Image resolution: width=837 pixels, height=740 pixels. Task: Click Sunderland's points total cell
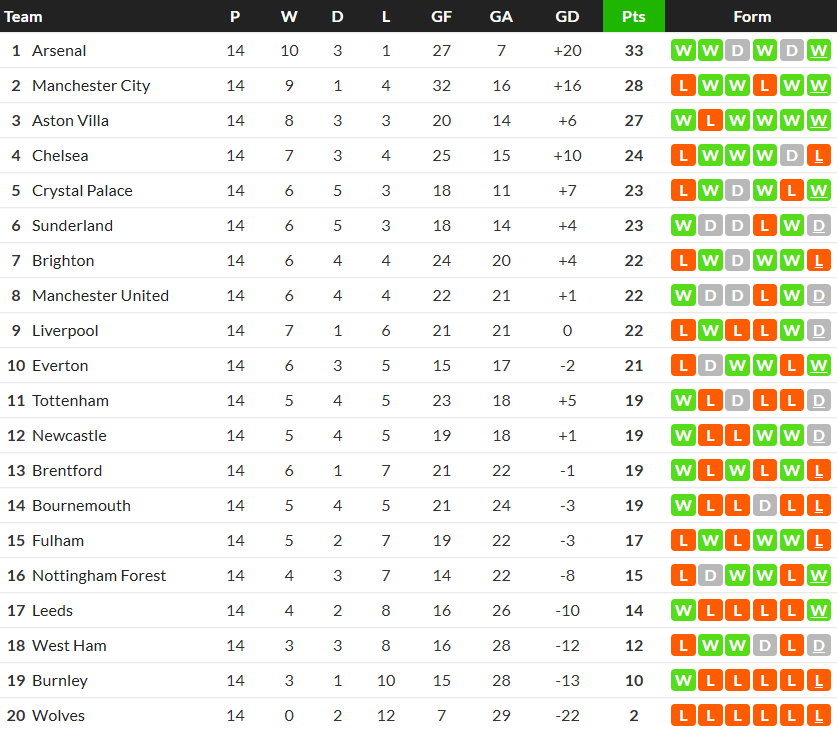634,226
